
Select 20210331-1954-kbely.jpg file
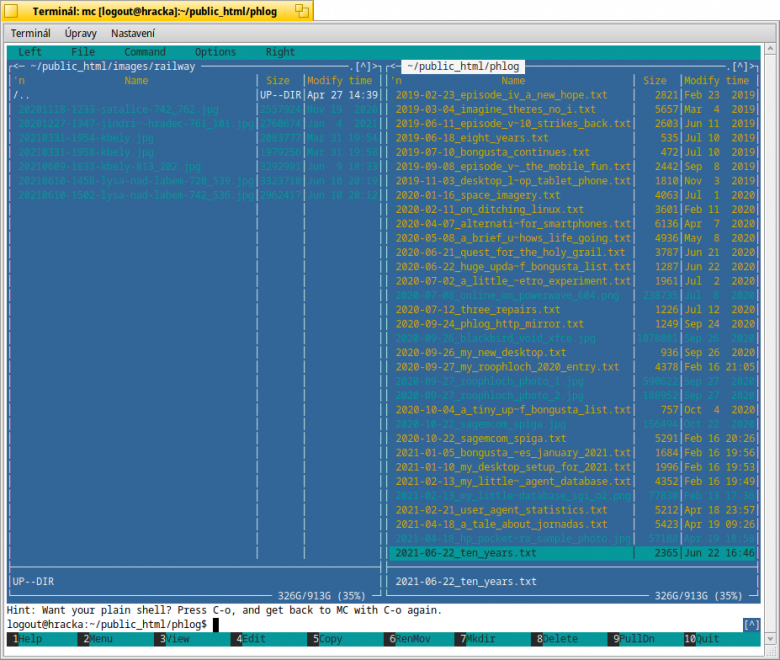[195, 138]
